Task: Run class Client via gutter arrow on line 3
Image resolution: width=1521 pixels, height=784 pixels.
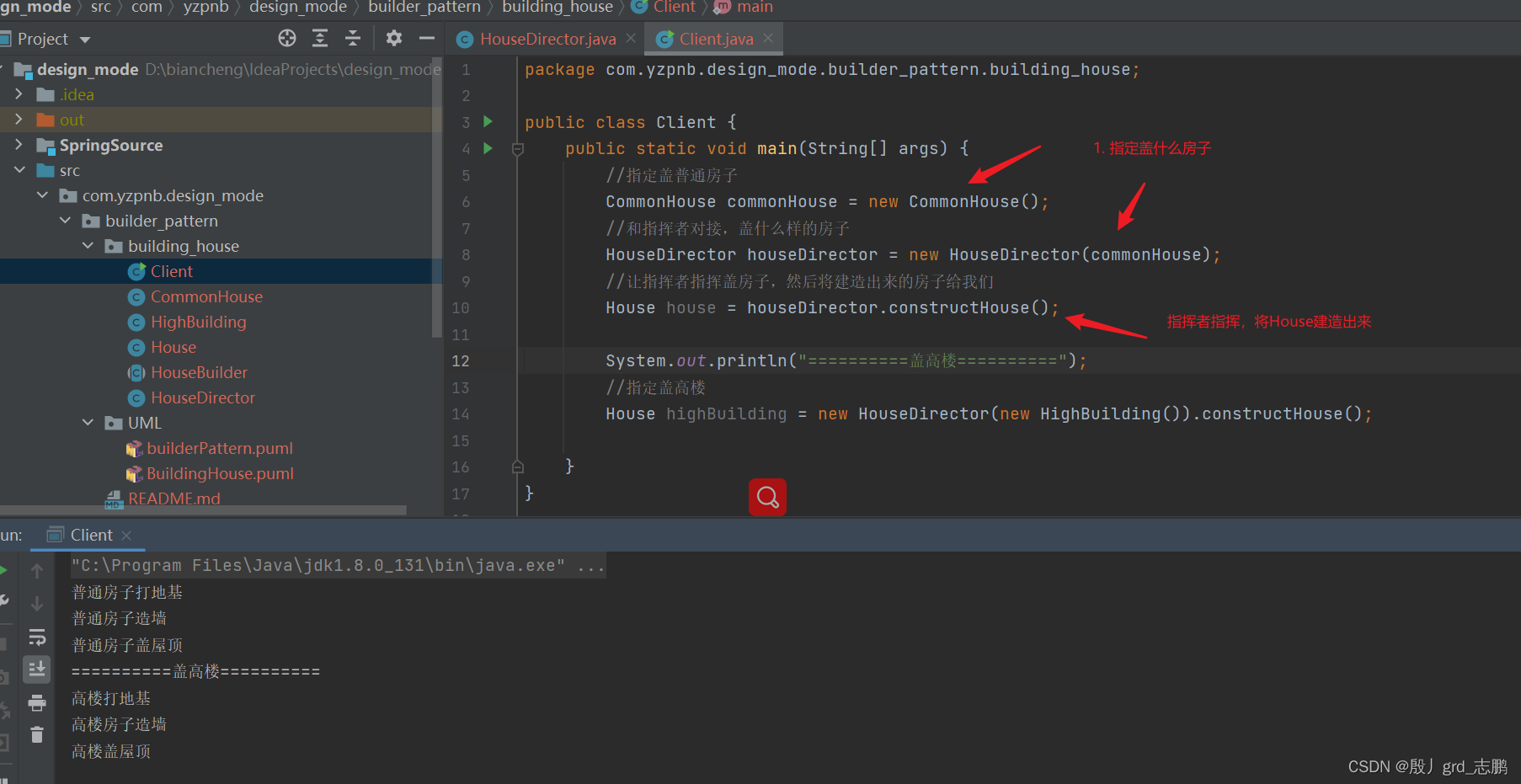Action: tap(488, 122)
